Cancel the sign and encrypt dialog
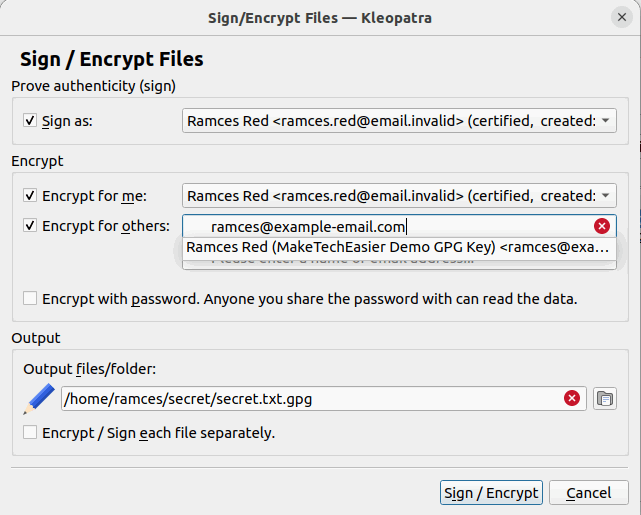The width and height of the screenshot is (641, 515). 588,493
